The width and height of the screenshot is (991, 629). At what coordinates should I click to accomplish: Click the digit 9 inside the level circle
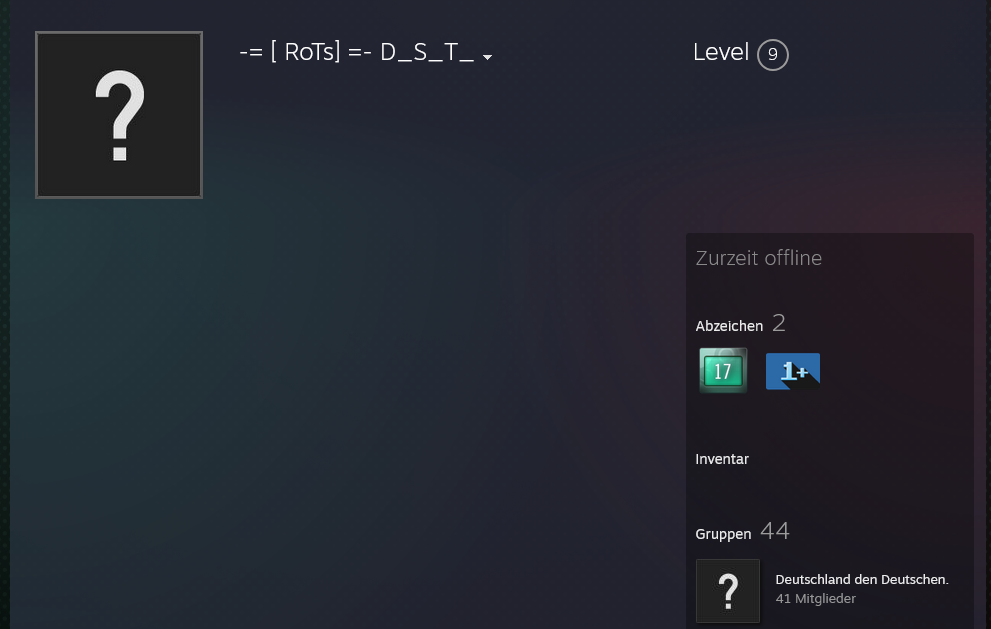point(772,55)
